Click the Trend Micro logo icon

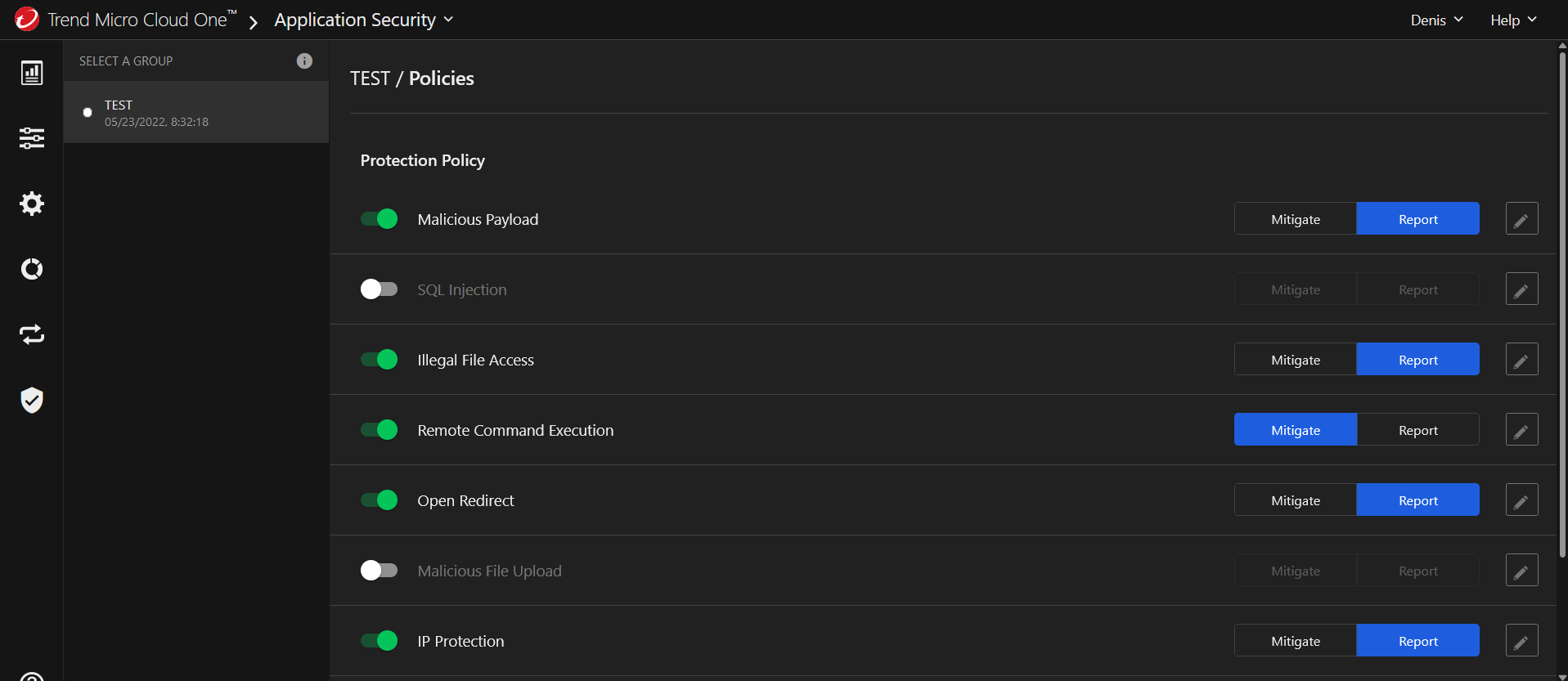(x=26, y=20)
